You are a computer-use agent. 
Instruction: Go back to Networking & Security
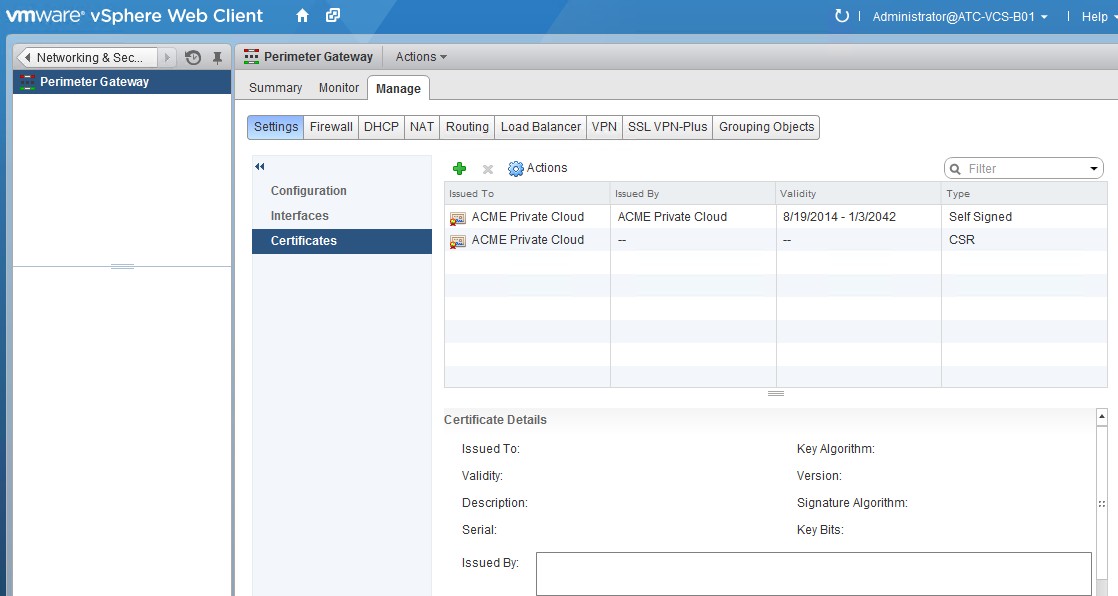point(87,57)
